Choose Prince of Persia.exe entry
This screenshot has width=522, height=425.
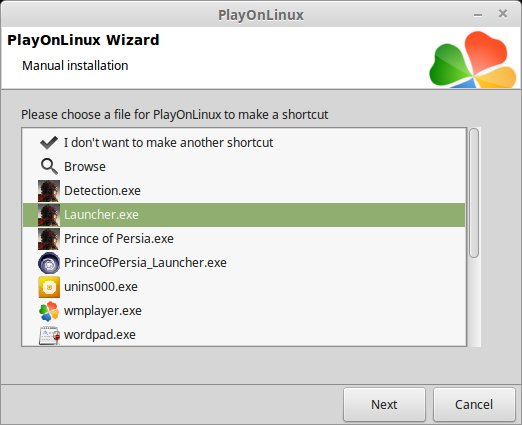click(x=244, y=239)
